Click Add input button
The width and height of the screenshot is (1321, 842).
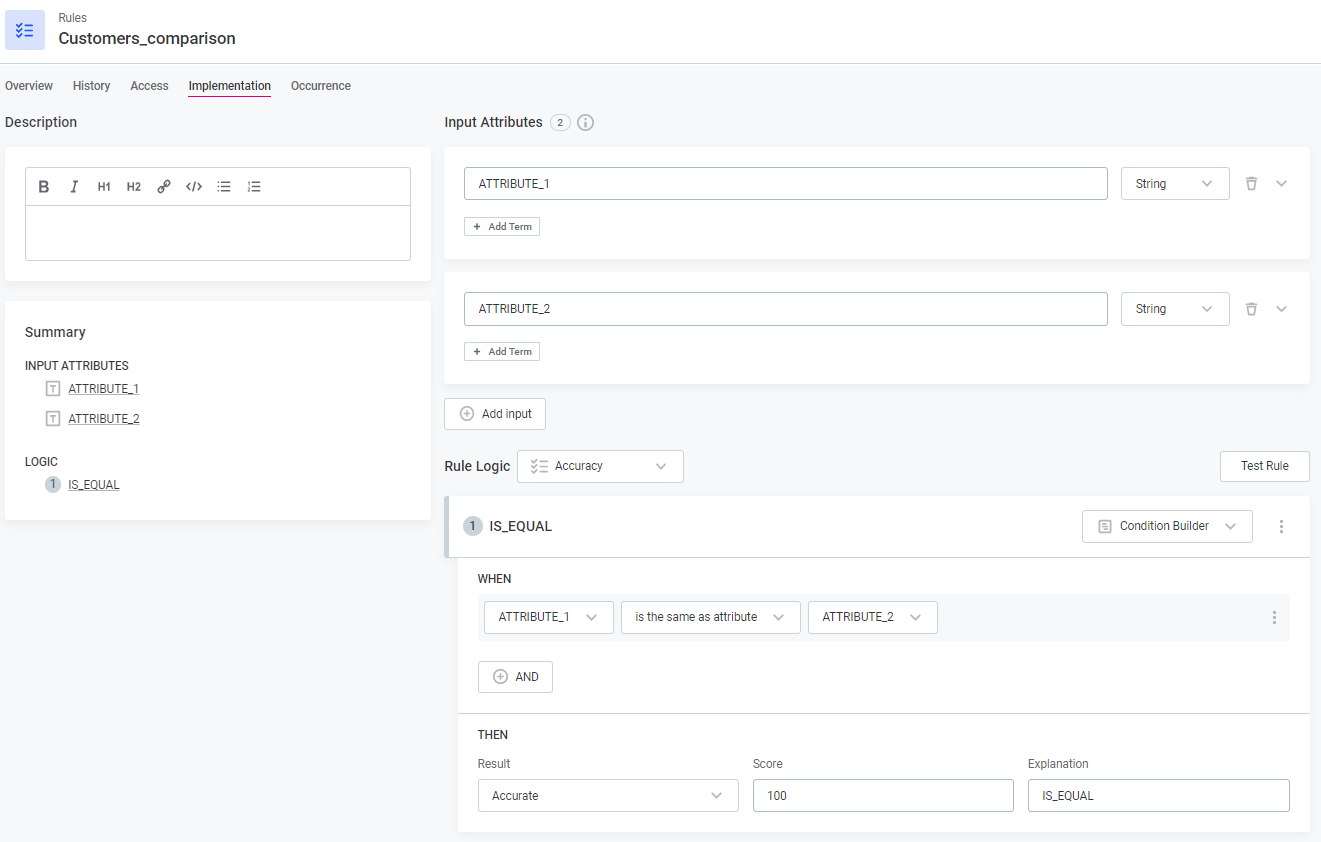[x=495, y=414]
